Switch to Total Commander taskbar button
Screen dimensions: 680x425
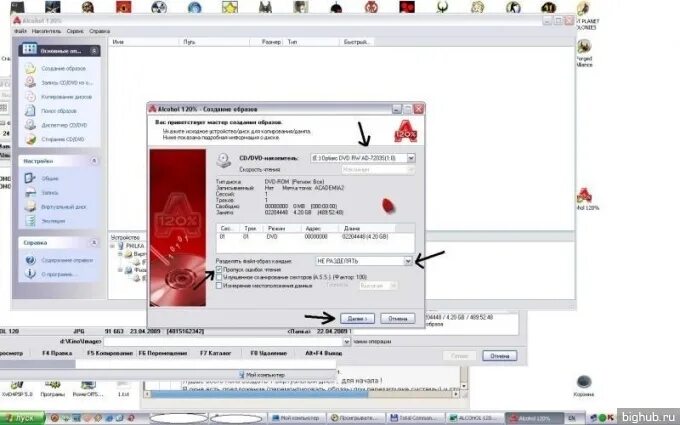pos(415,418)
